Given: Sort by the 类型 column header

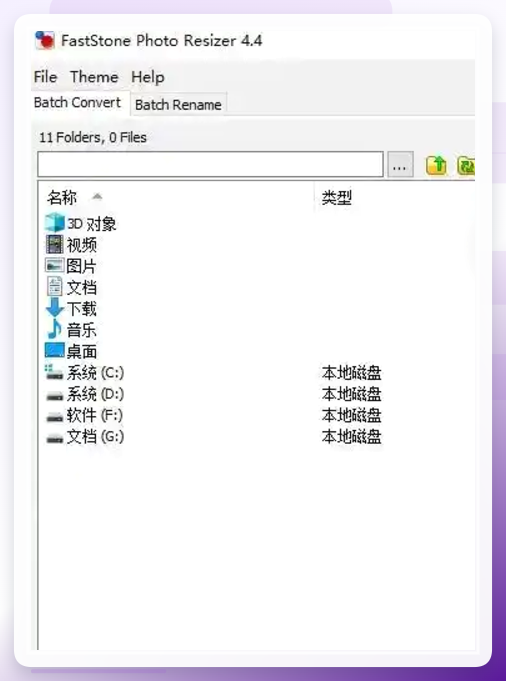Looking at the screenshot, I should tap(337, 198).
